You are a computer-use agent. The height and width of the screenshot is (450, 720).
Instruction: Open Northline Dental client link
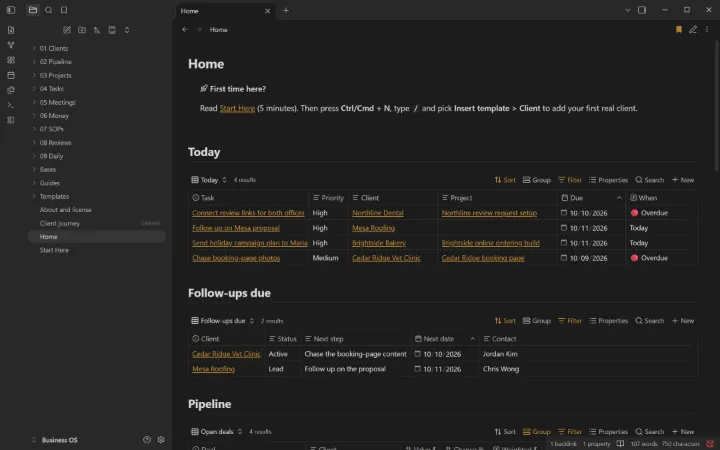click(377, 213)
